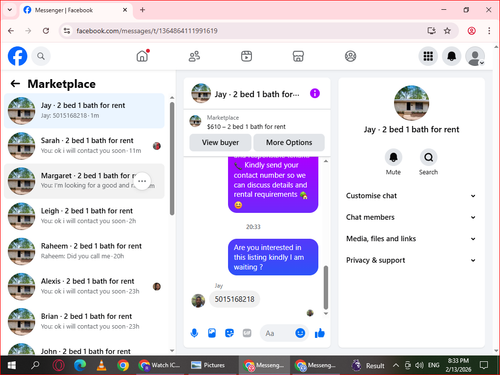Click the phone number message 5015168218
Image resolution: width=500 pixels, height=375 pixels.
tap(234, 299)
